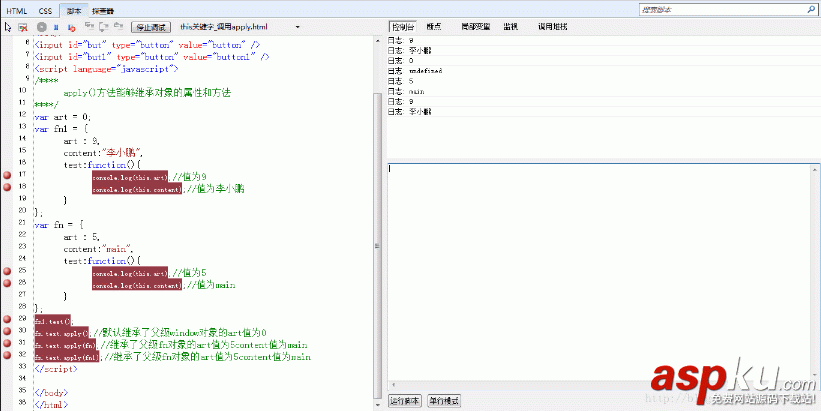Toggle breakpoint on line 18
This screenshot has width=821, height=411.
point(7,187)
